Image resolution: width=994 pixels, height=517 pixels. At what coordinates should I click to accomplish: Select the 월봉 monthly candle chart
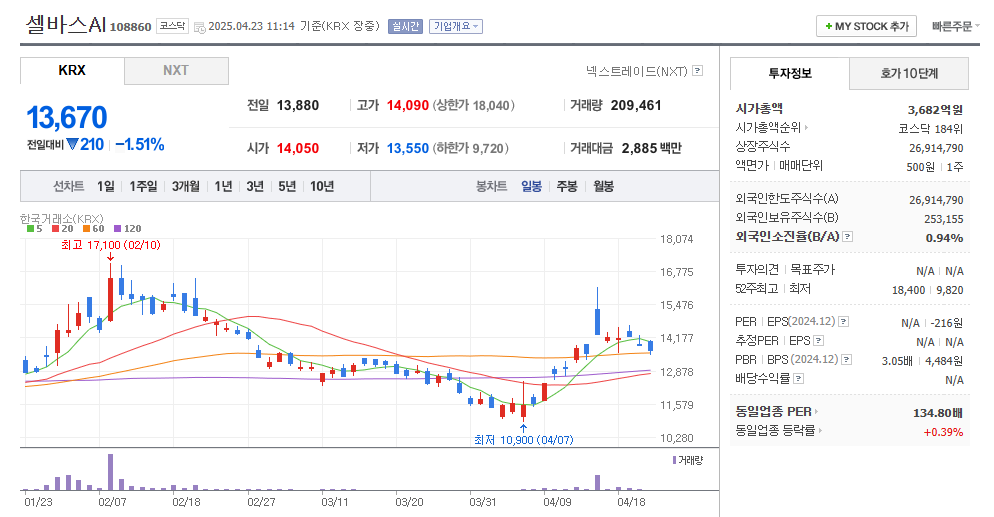(x=604, y=186)
